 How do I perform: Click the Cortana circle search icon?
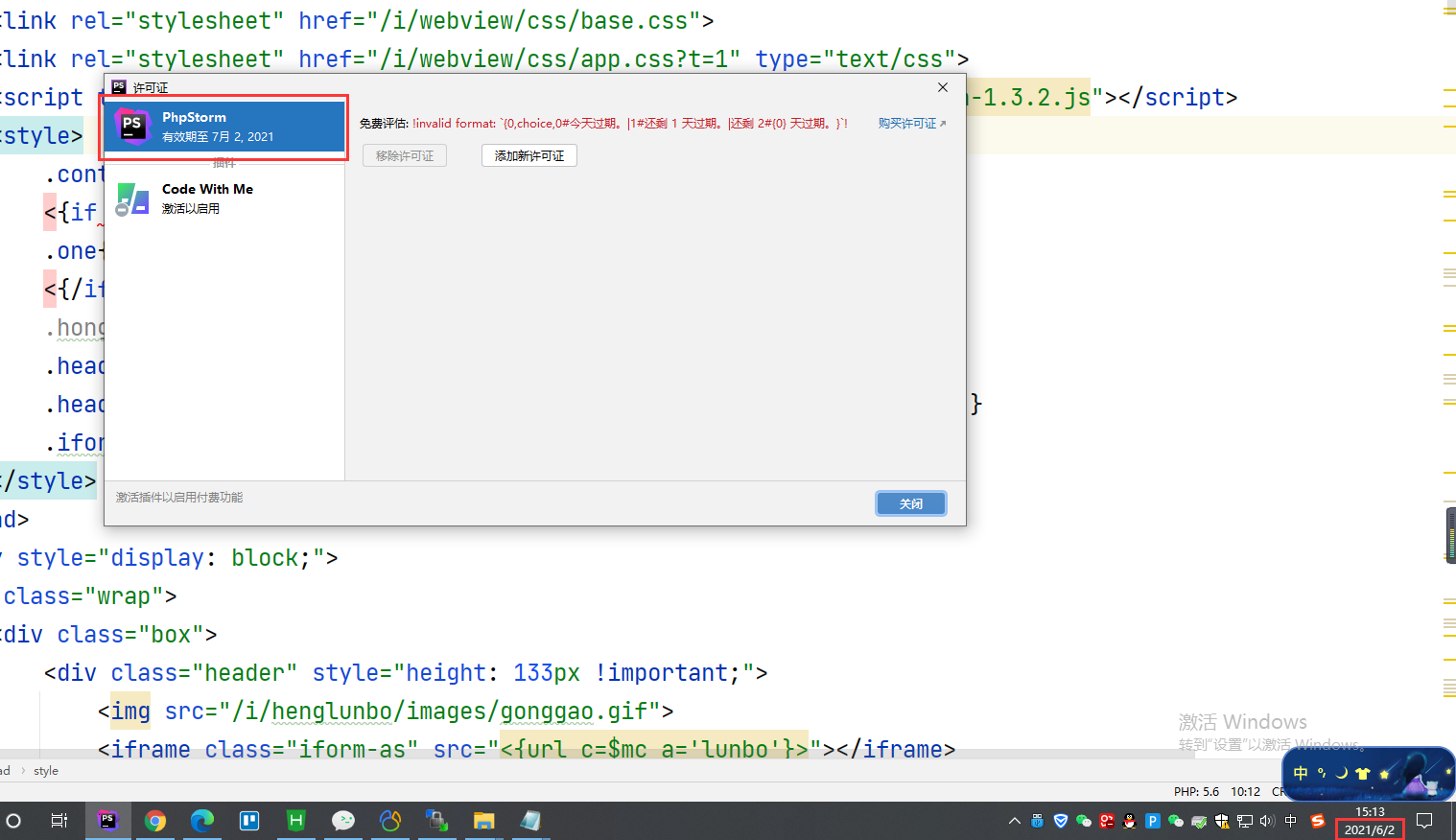pyautogui.click(x=13, y=821)
